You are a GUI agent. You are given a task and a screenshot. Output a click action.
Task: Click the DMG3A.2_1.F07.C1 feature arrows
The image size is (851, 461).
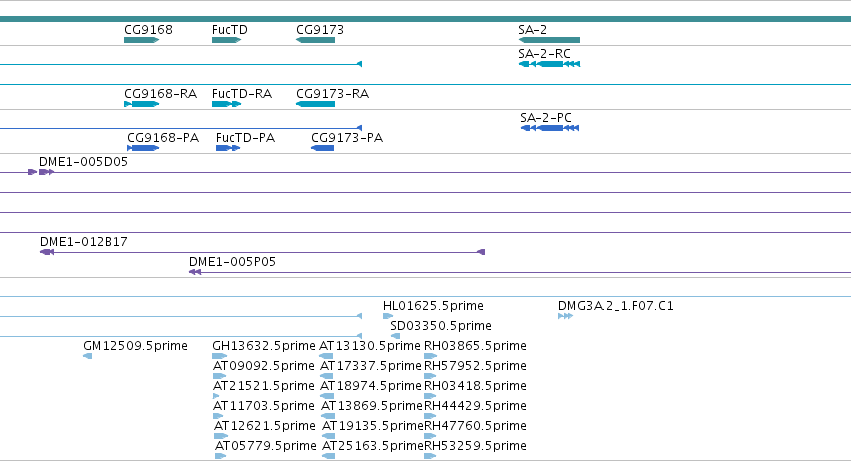(566, 316)
